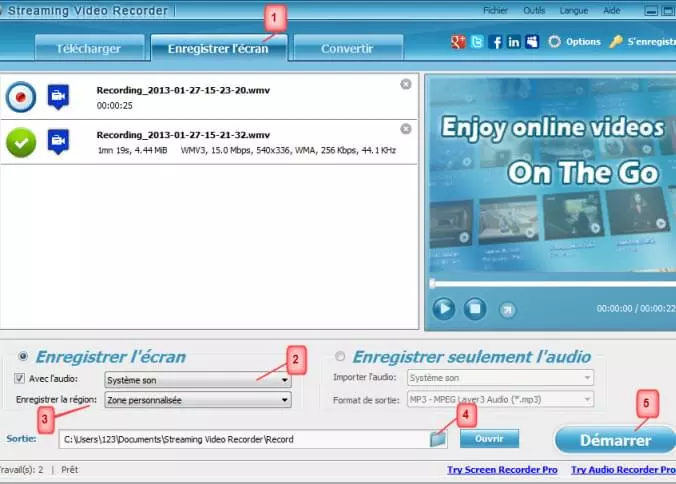Click camera icon for Recording_2013-01-27-15-21-32.wmv
Image resolution: width=676 pixels, height=484 pixels.
pyautogui.click(x=58, y=141)
